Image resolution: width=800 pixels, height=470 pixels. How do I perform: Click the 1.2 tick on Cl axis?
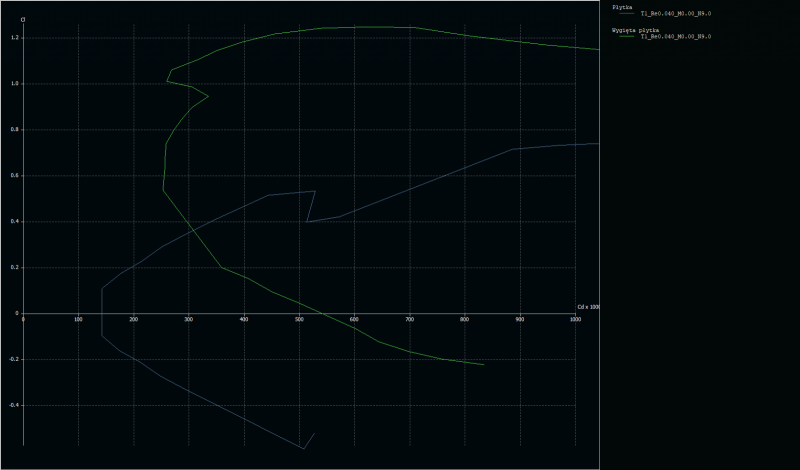point(14,38)
